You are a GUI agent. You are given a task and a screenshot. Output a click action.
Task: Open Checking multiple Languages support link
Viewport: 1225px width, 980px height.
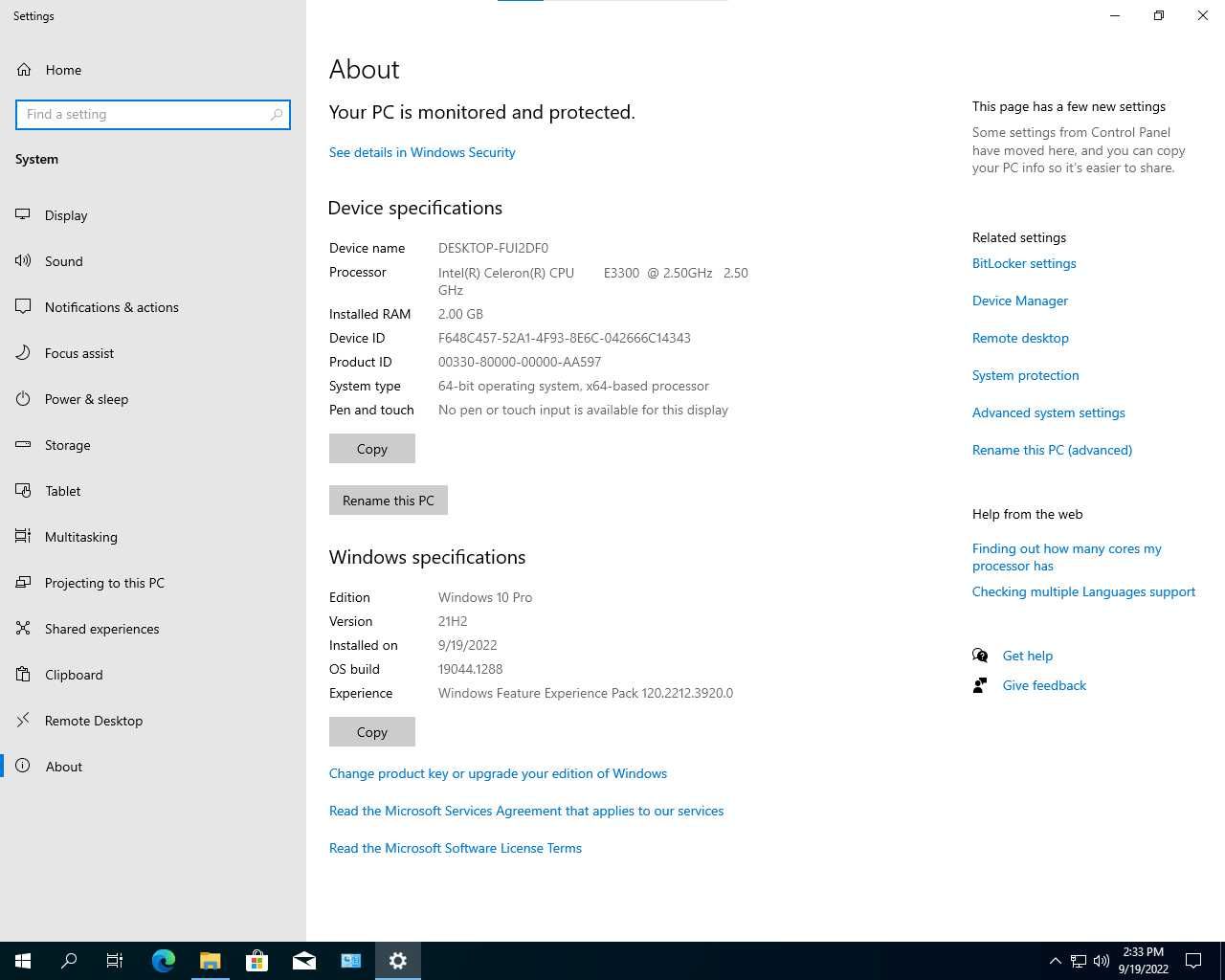click(1083, 591)
